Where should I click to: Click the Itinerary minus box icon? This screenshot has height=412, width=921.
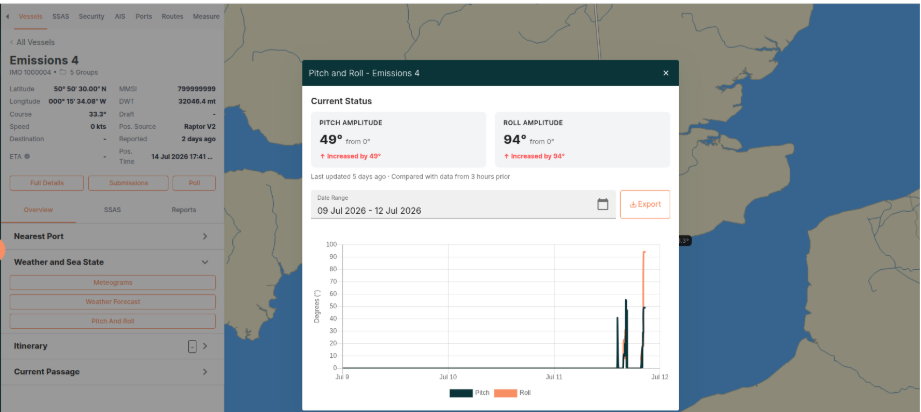tap(192, 346)
